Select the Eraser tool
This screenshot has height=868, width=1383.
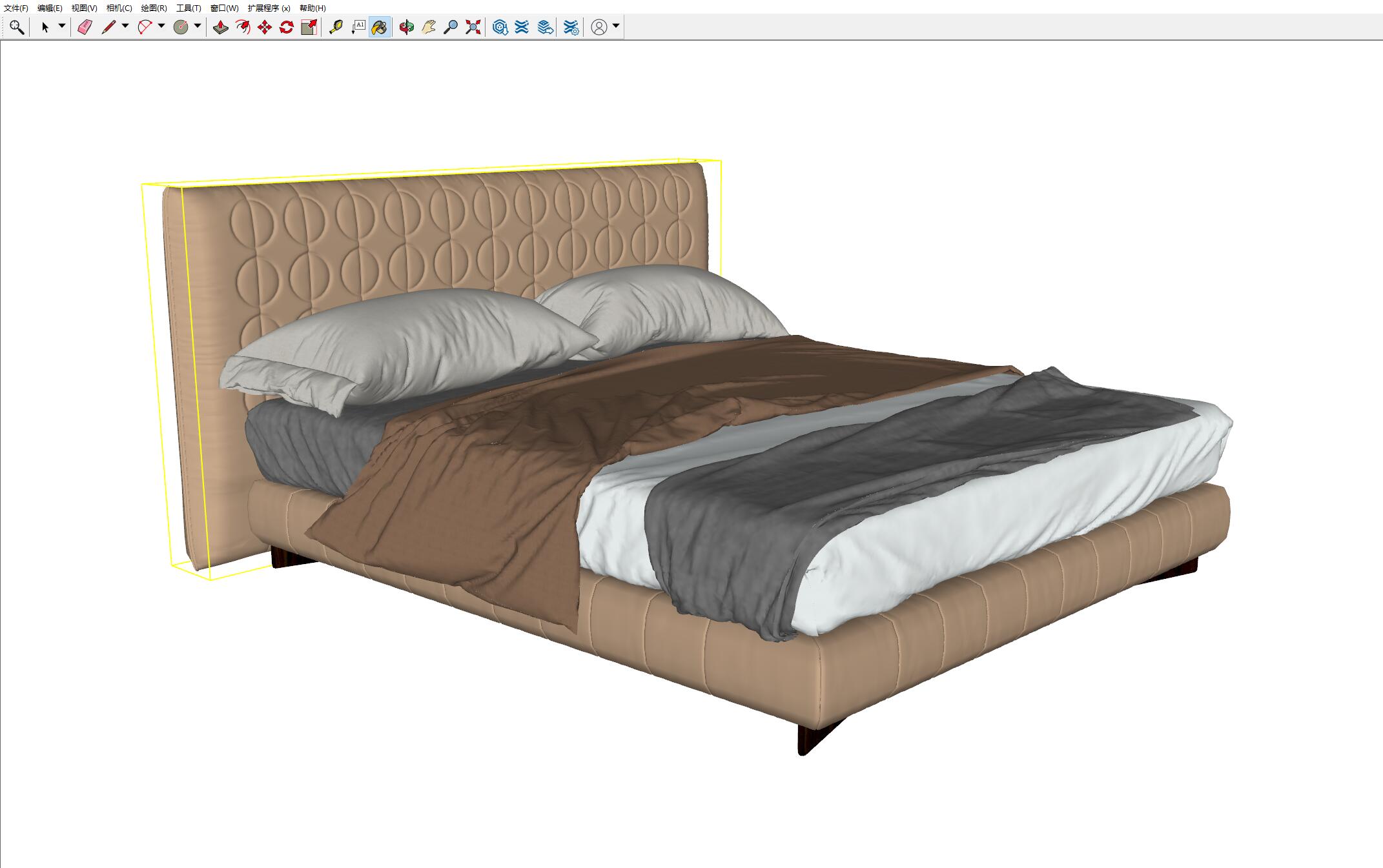(85, 27)
